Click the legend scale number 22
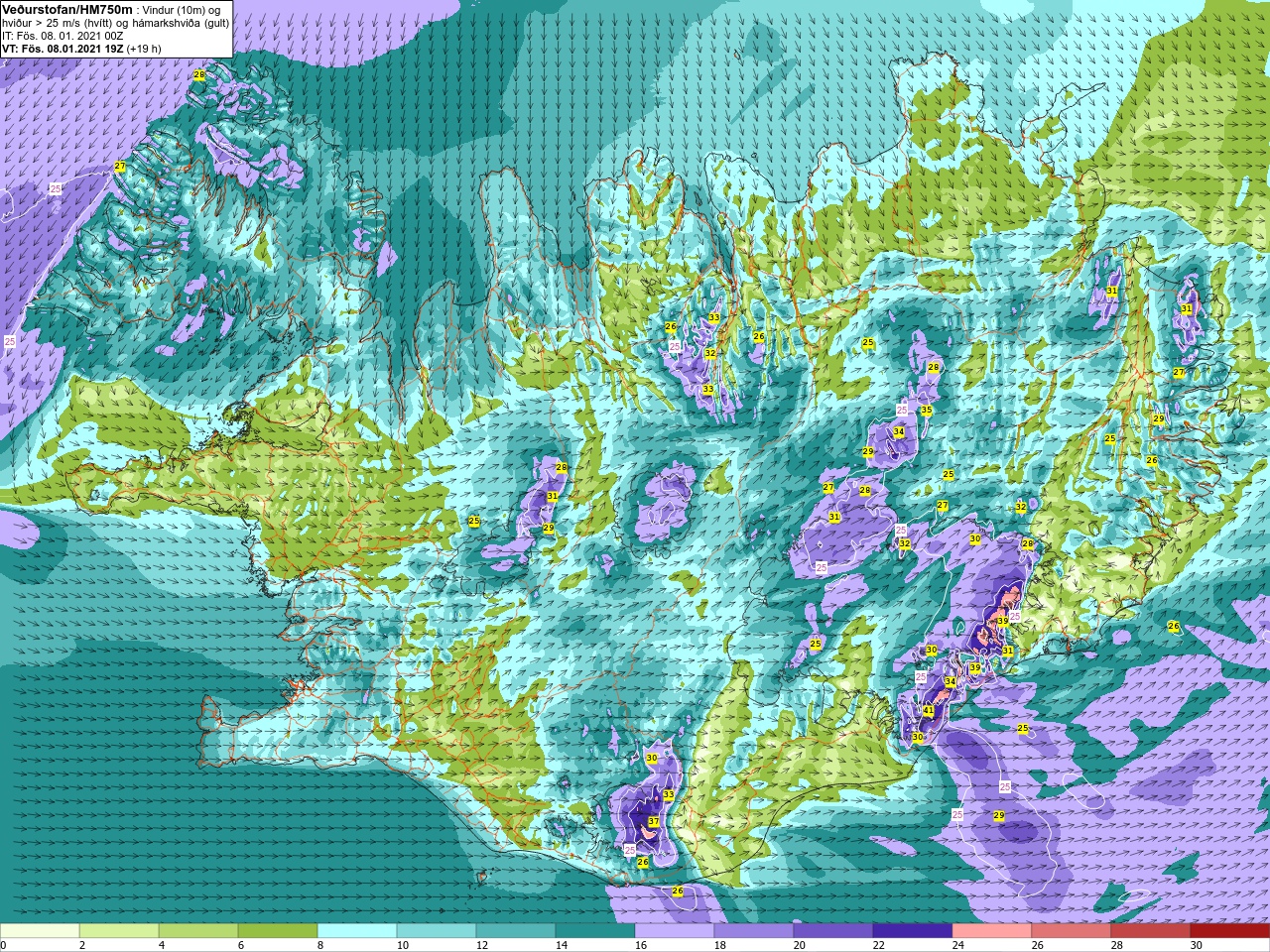Image resolution: width=1270 pixels, height=952 pixels. click(x=877, y=945)
